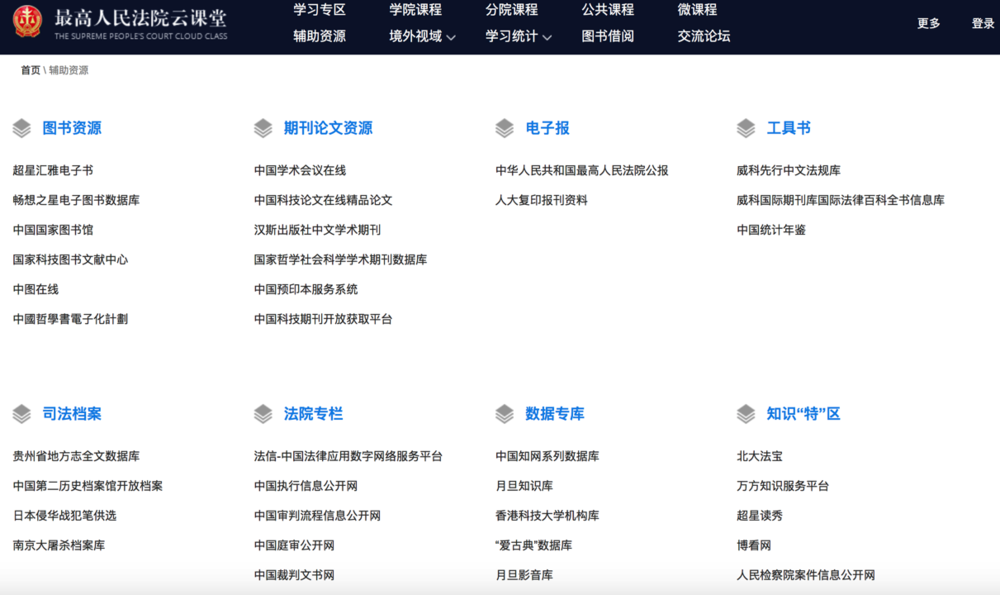Open the 司法档案 section heading
The image size is (1000, 595).
click(x=72, y=414)
